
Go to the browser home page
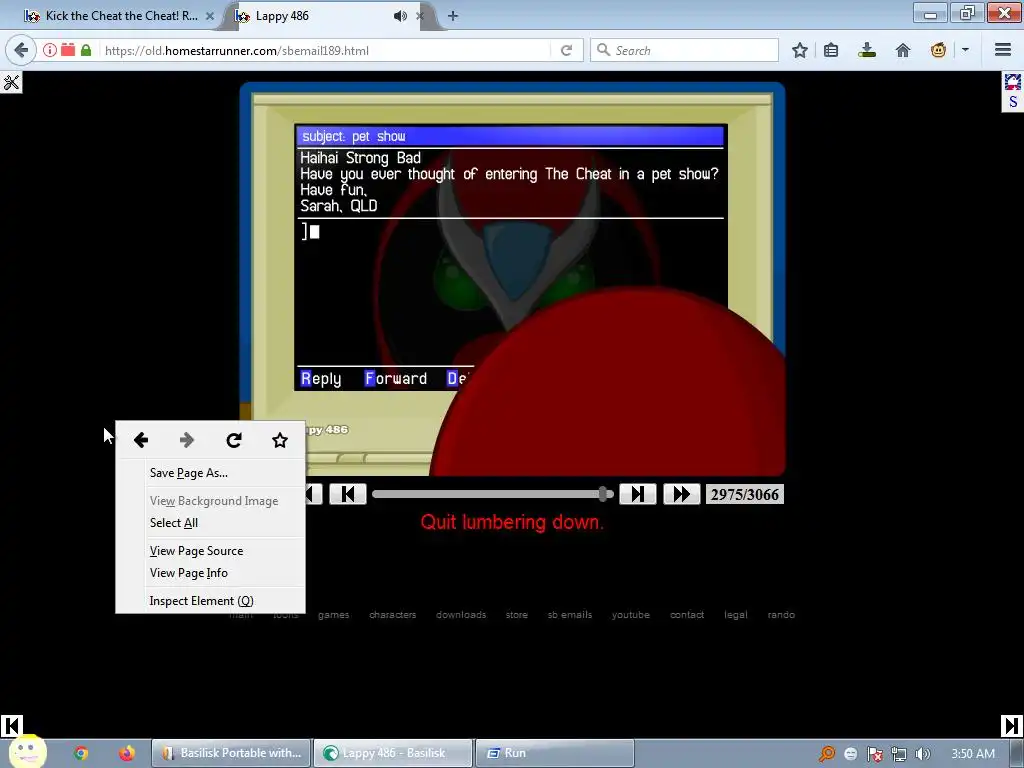903,50
